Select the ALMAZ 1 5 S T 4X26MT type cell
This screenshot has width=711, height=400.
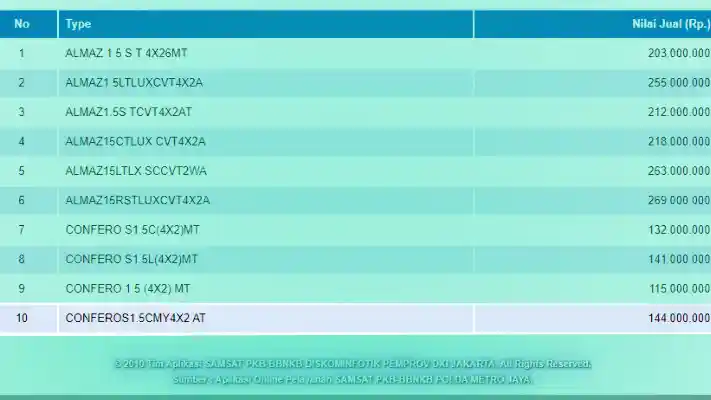(x=126, y=52)
